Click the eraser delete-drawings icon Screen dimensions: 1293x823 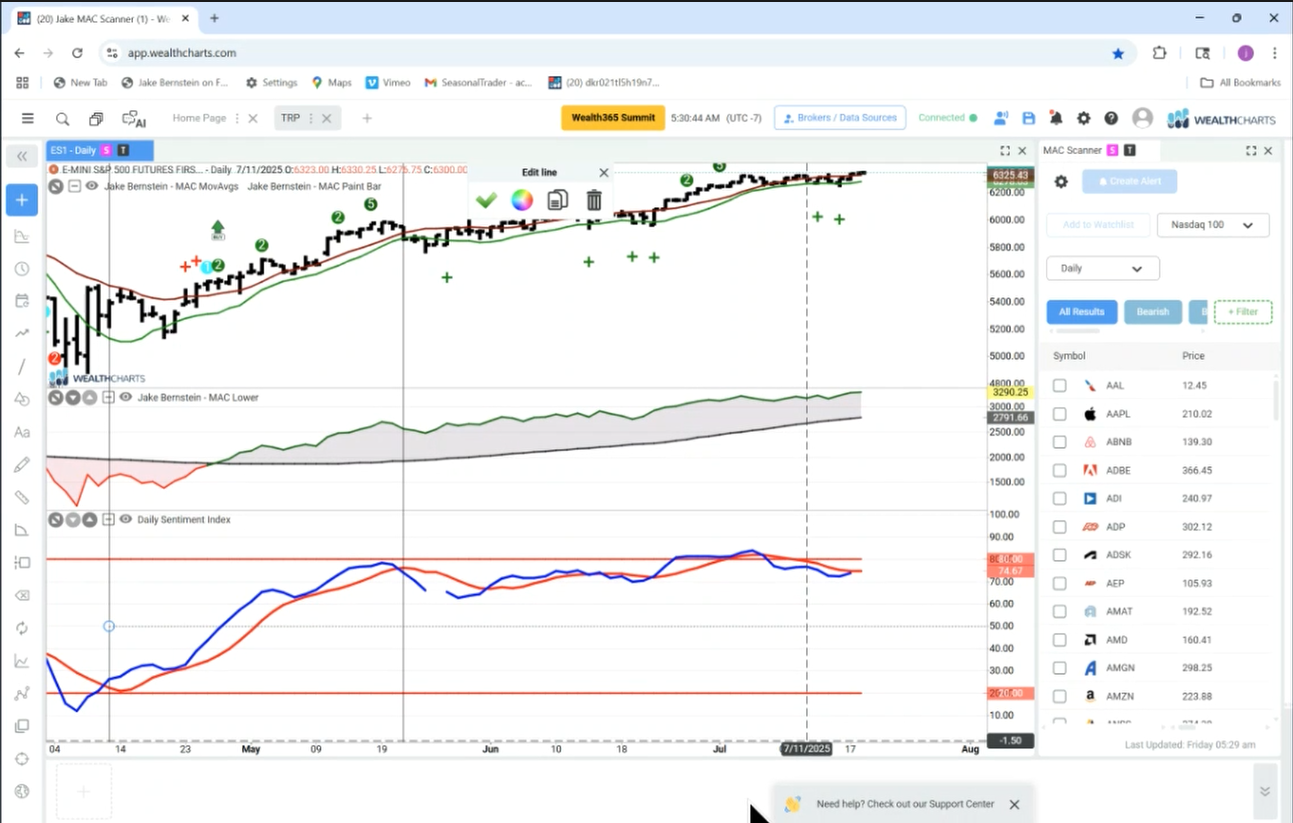click(22, 595)
